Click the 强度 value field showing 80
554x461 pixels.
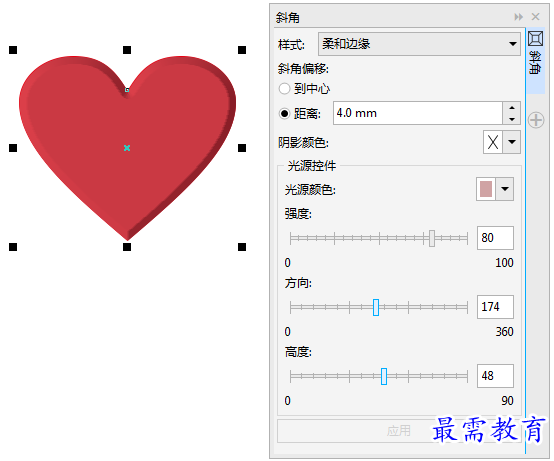tap(495, 238)
